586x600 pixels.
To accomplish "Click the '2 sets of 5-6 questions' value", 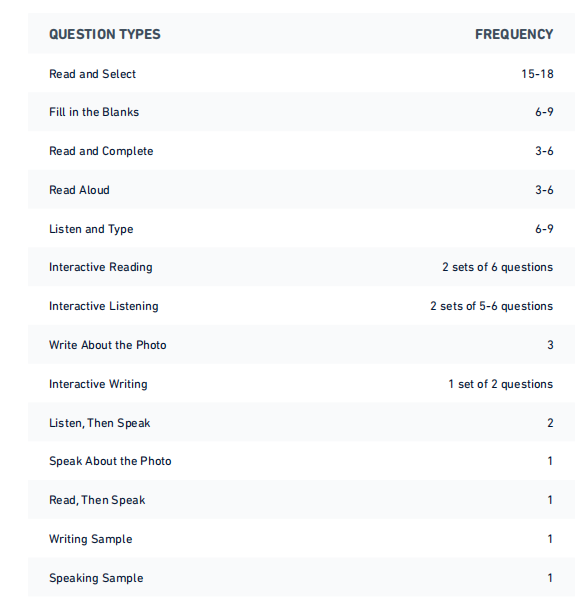I will [491, 306].
